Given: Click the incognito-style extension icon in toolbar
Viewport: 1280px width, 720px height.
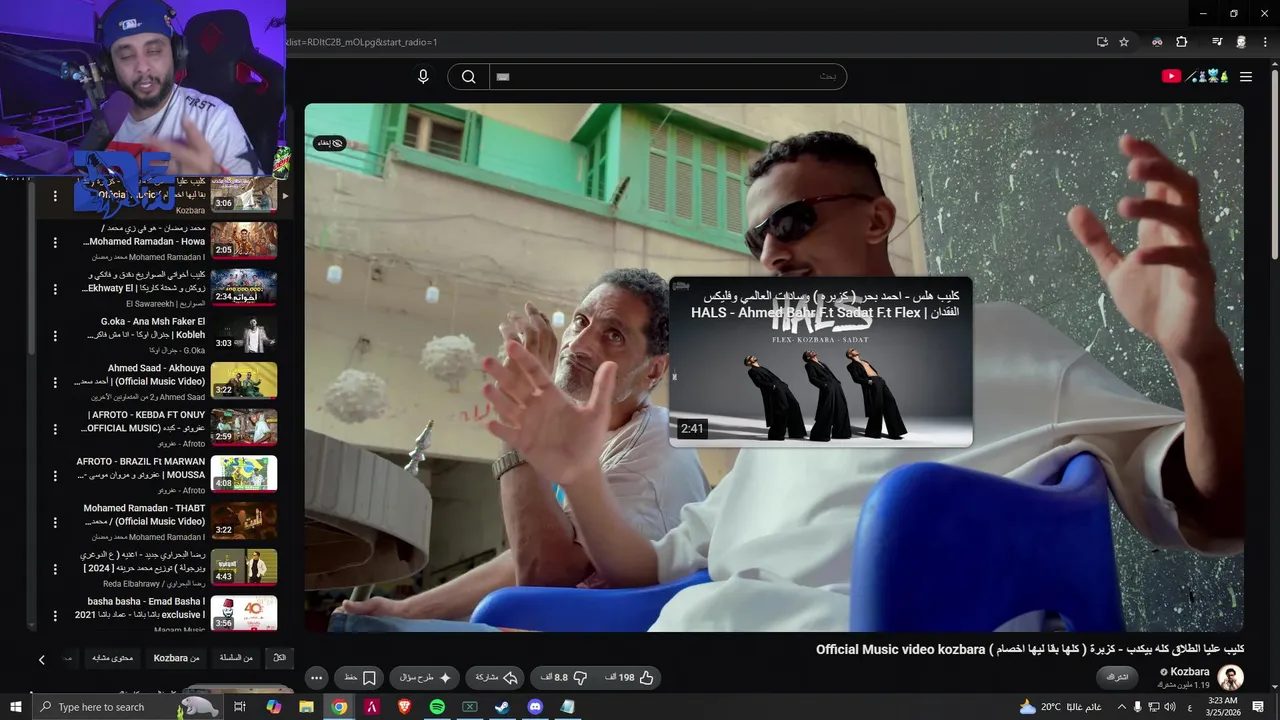Looking at the screenshot, I should (1157, 42).
